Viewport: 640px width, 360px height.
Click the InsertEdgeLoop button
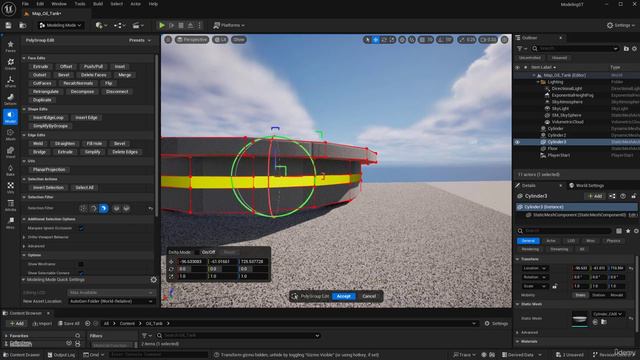[49, 118]
